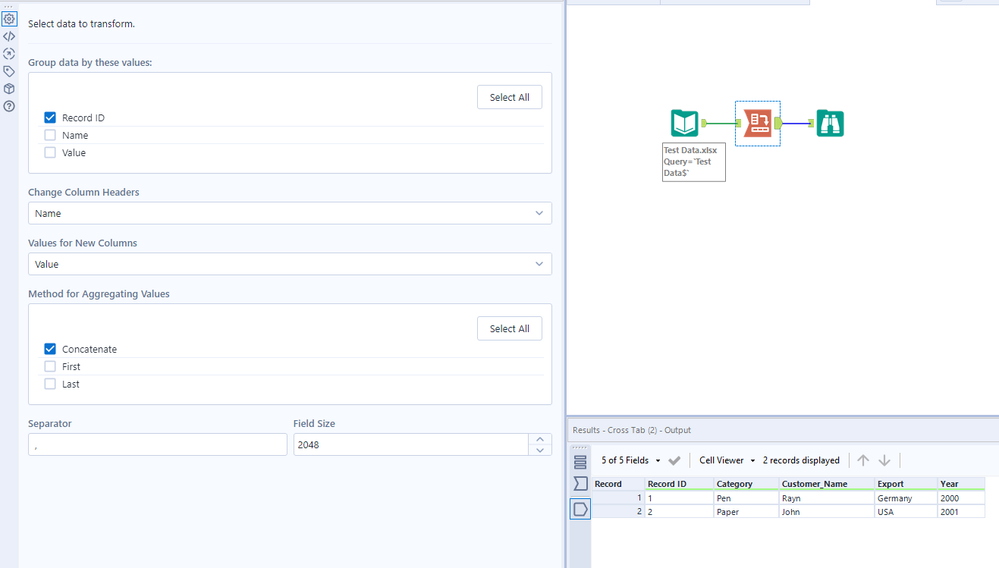999x568 pixels.
Task: Open the 5 of 5 Fields dropdown
Action: point(630,460)
